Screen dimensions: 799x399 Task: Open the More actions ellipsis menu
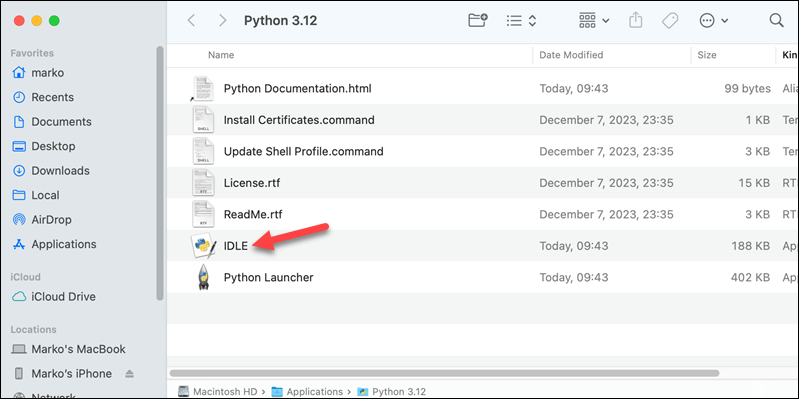pyautogui.click(x=714, y=20)
